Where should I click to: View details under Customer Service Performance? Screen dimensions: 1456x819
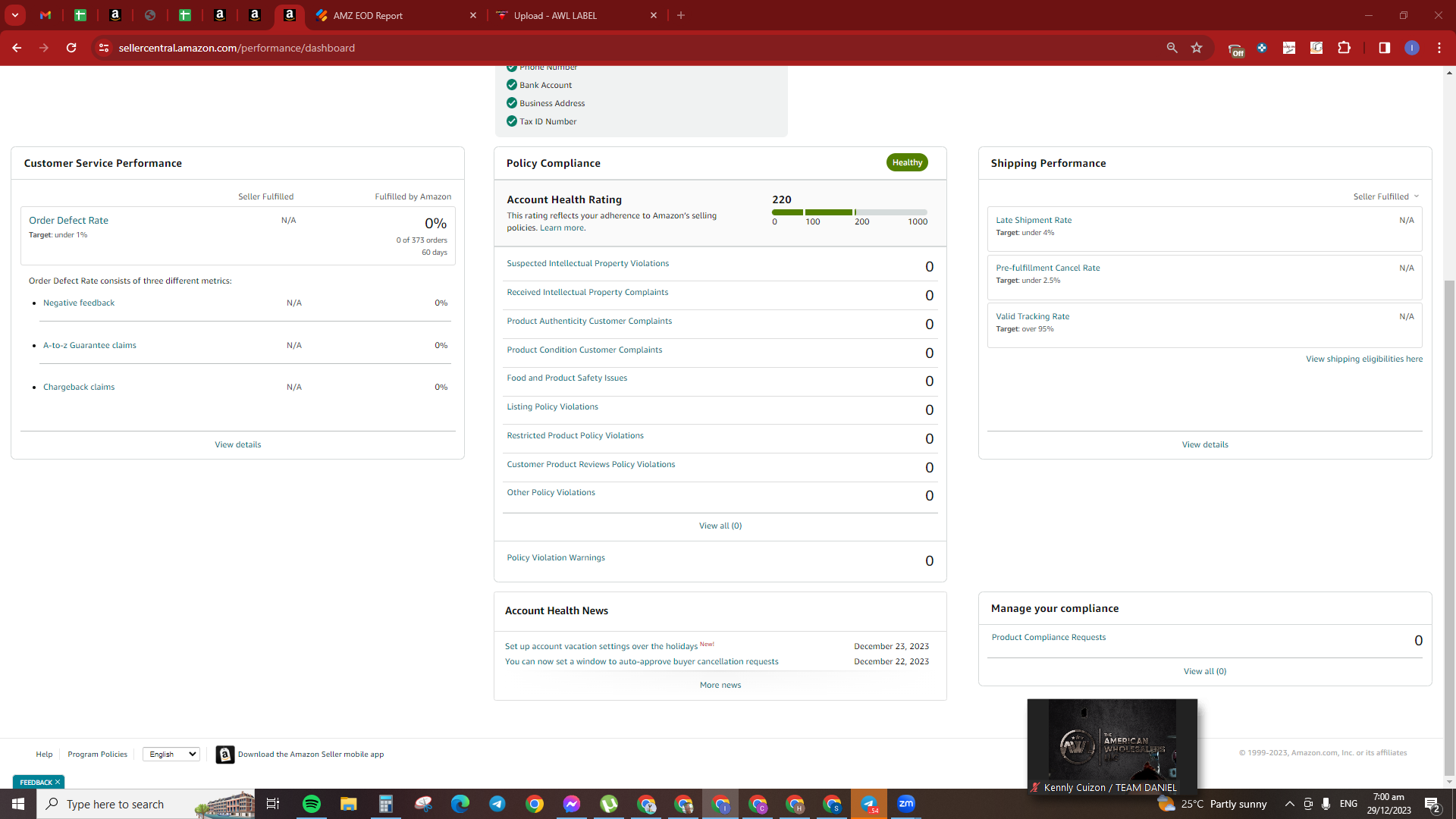point(237,444)
